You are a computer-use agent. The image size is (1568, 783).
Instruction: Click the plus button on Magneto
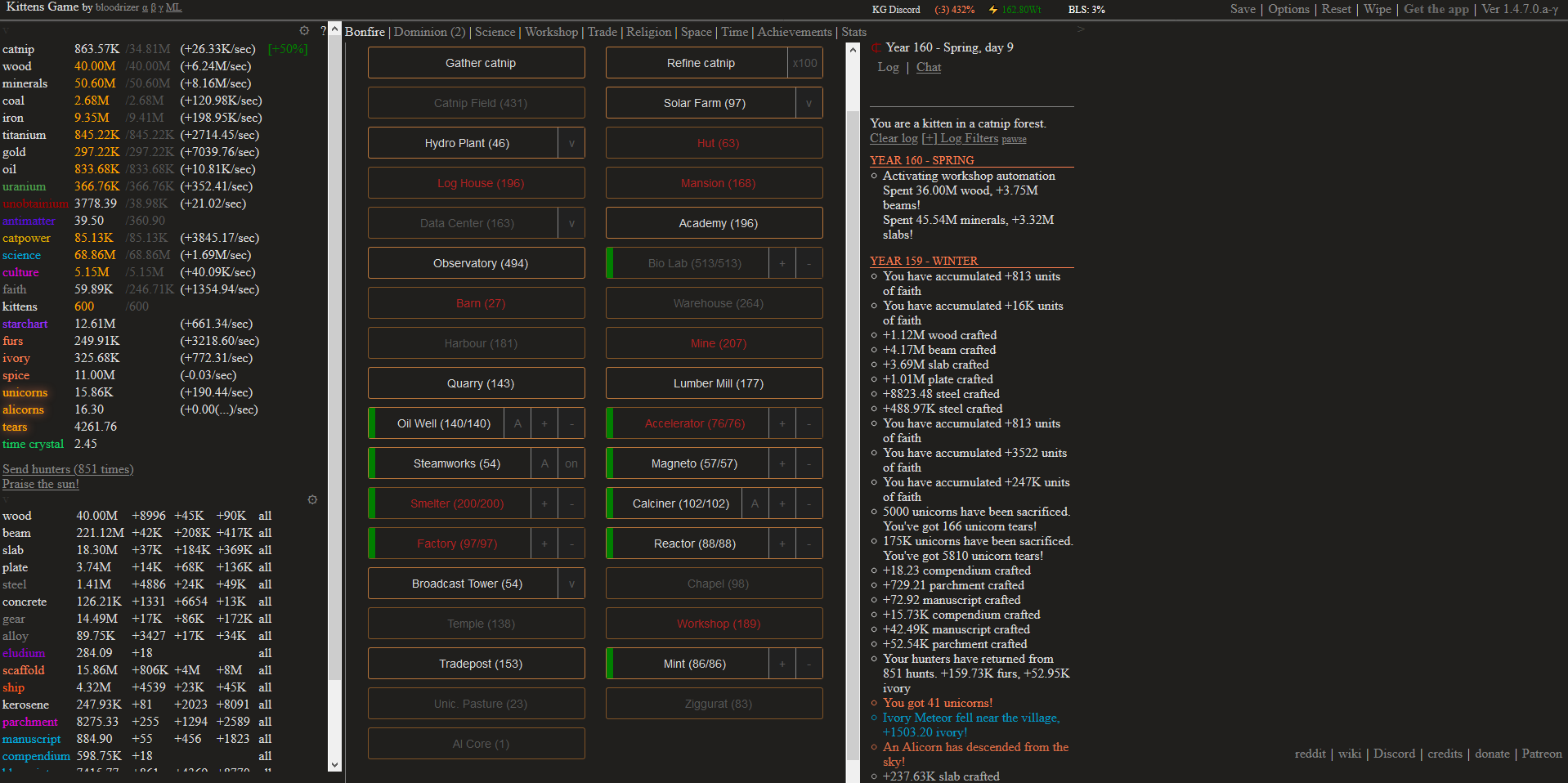(x=782, y=463)
